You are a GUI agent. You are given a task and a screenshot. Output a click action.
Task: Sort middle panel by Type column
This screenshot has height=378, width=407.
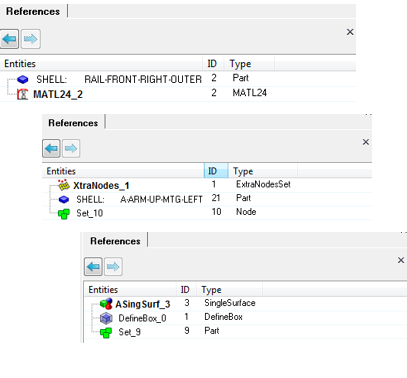[x=263, y=171]
